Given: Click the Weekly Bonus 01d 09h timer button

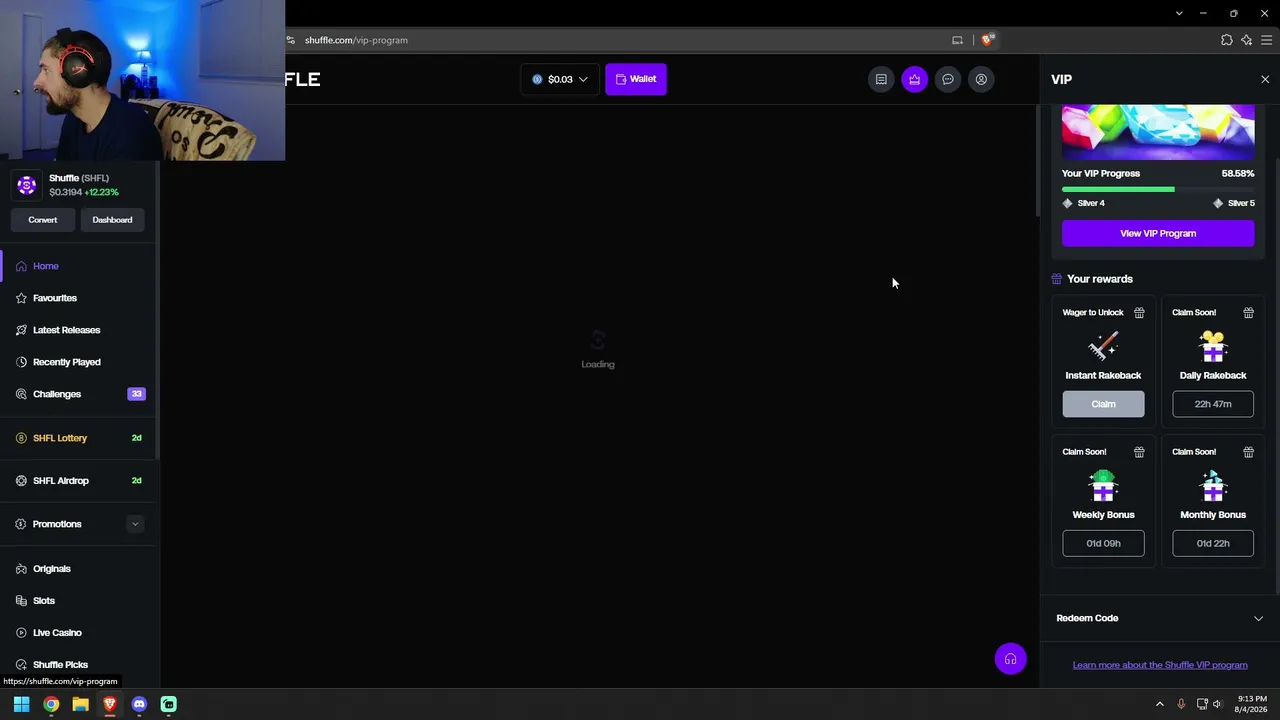Looking at the screenshot, I should point(1103,543).
